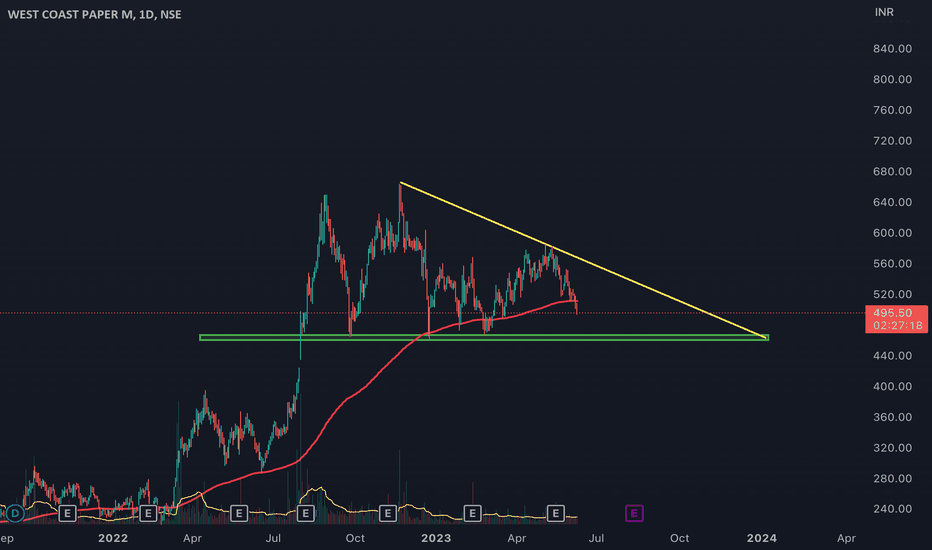Click the purple upcoming earnings E marker
Viewport: 932px width, 550px height.
click(634, 513)
